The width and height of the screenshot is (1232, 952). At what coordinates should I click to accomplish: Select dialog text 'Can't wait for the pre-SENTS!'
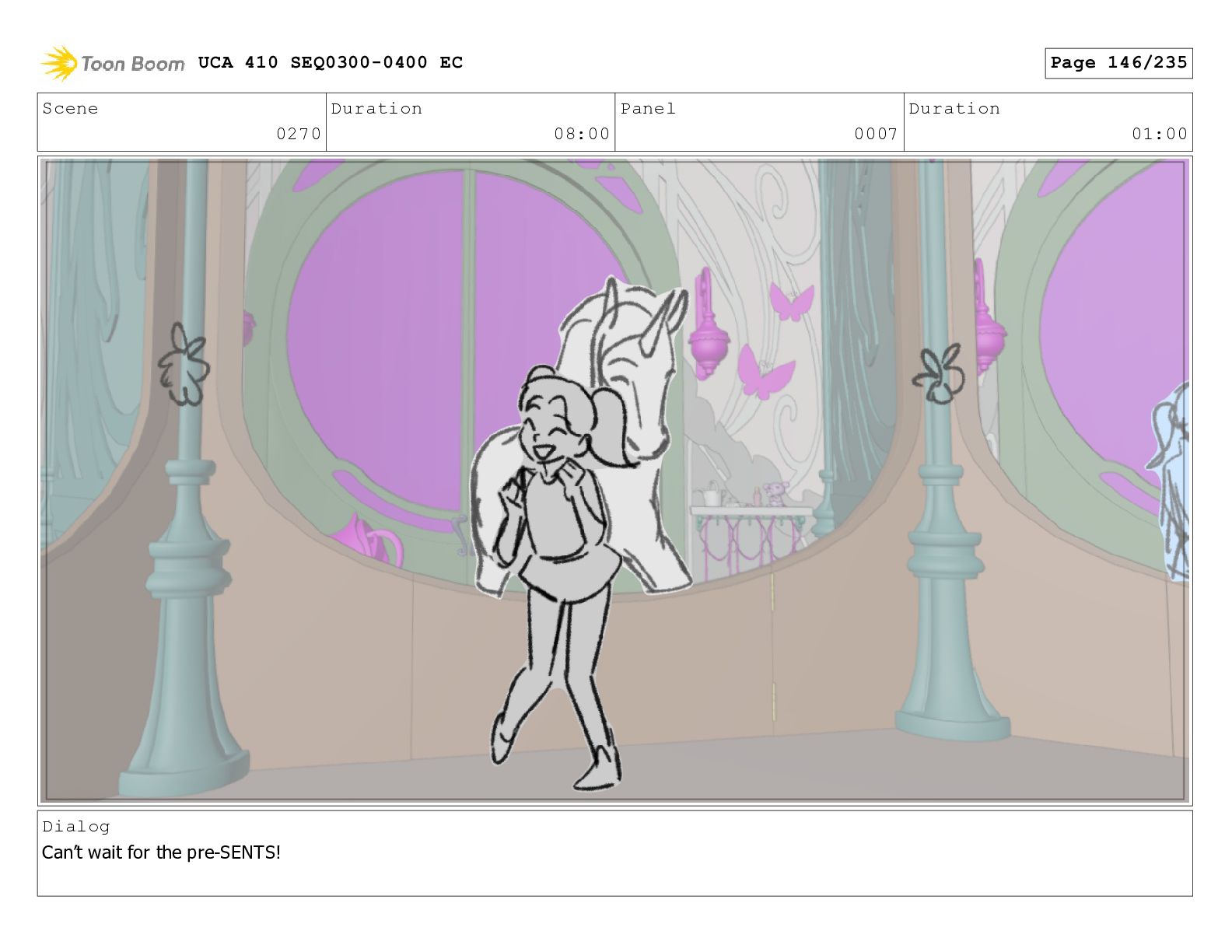(x=161, y=852)
